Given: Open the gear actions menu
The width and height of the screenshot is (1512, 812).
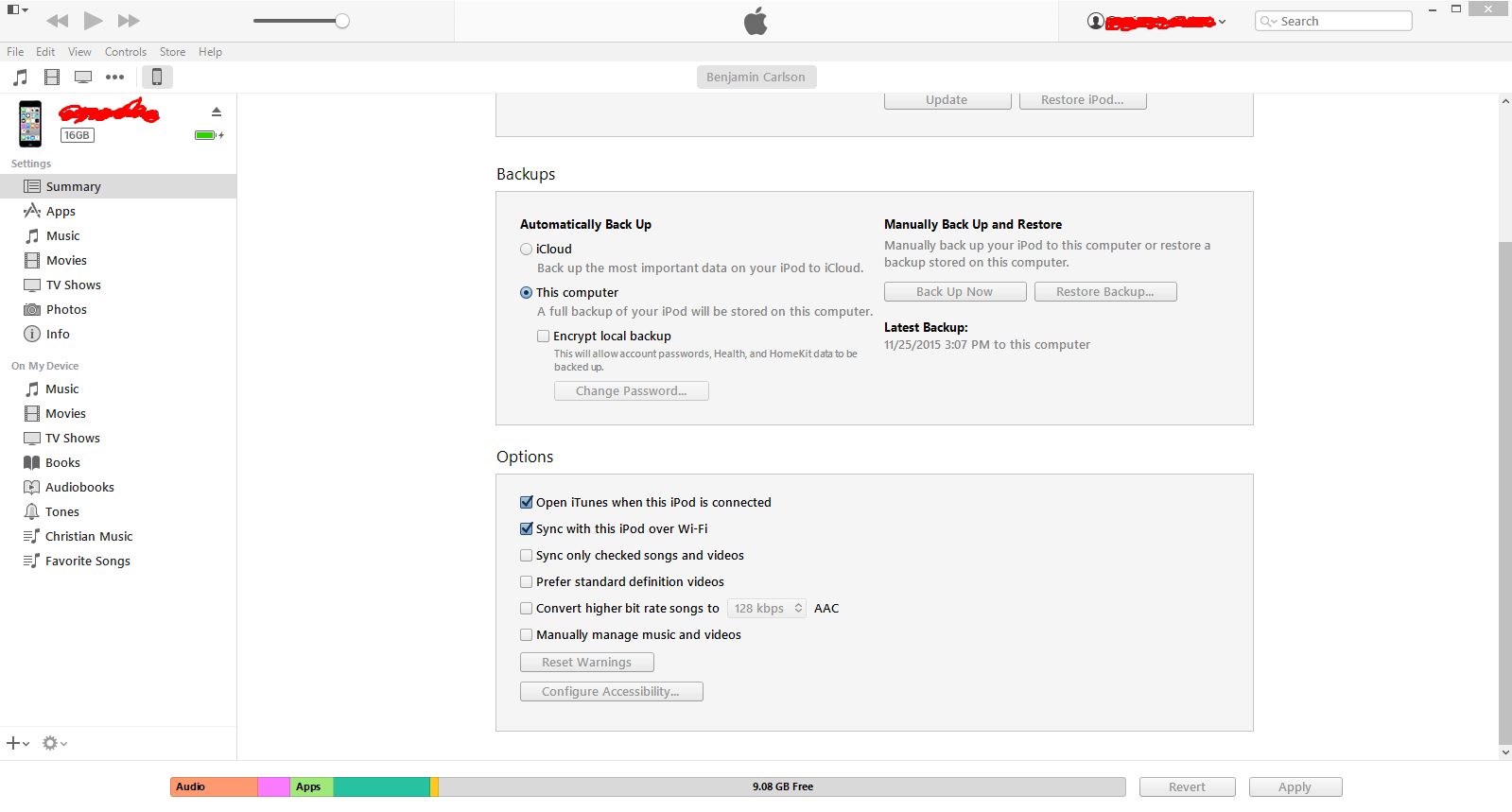Looking at the screenshot, I should point(55,743).
